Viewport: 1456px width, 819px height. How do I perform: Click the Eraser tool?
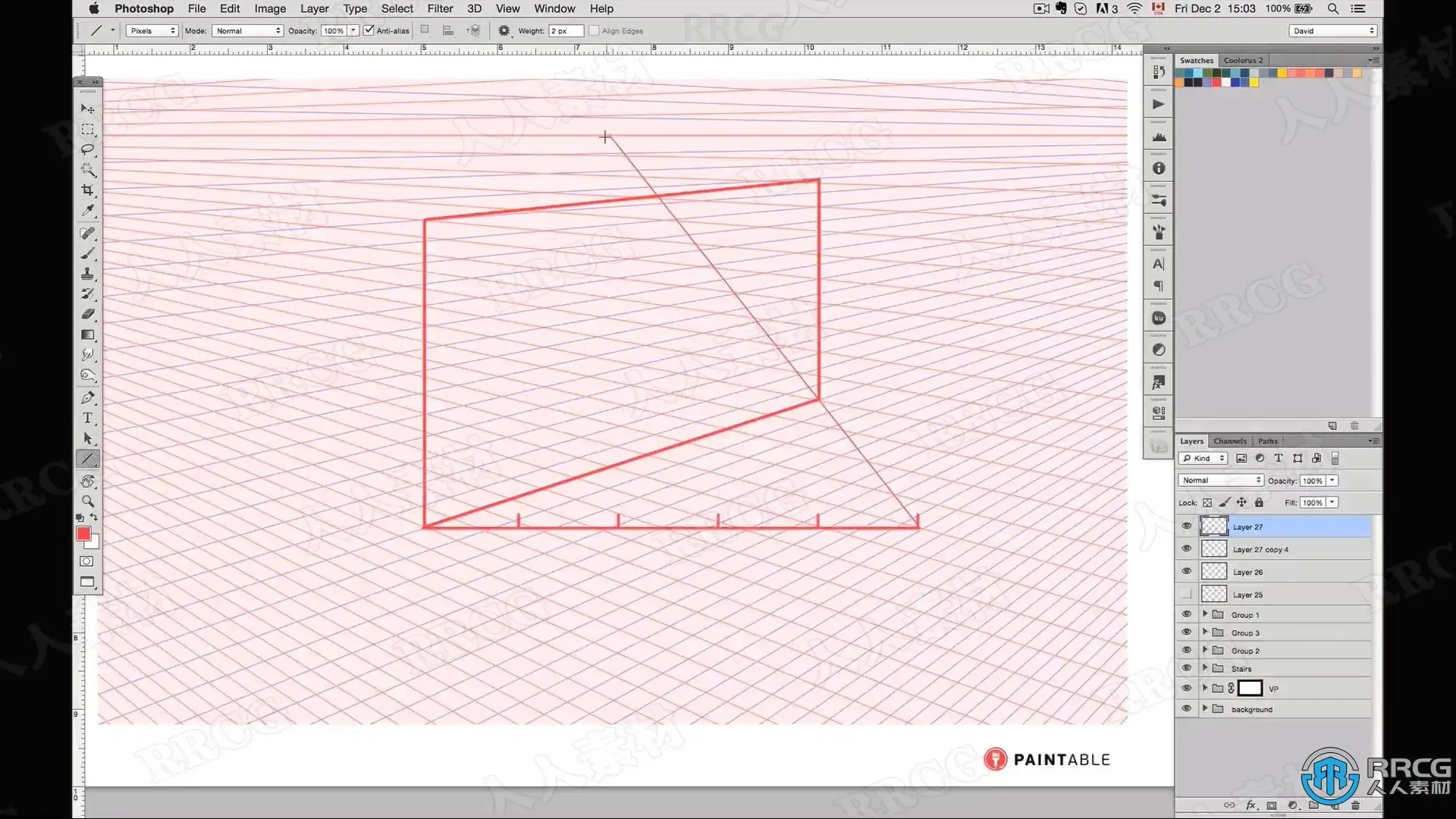[x=88, y=314]
